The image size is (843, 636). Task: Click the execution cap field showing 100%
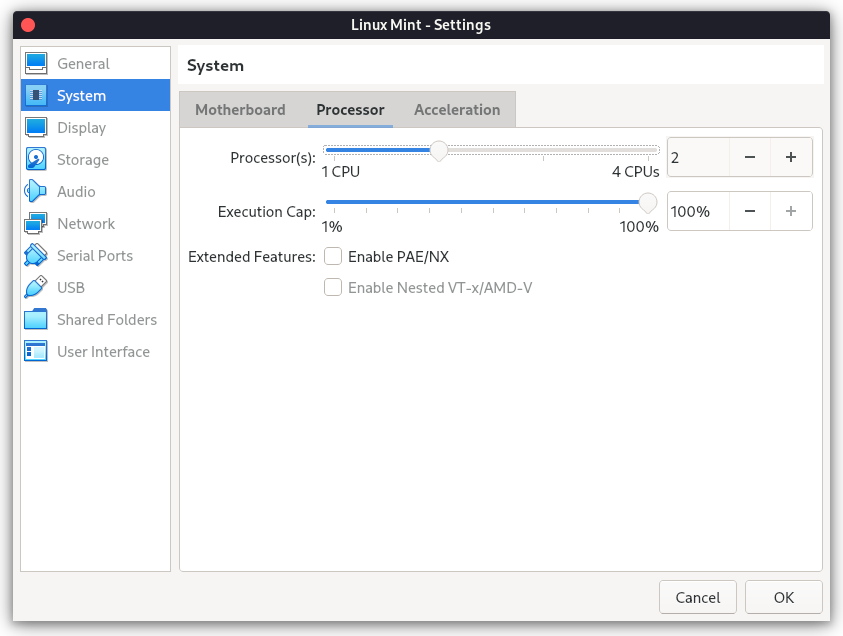[x=698, y=211]
